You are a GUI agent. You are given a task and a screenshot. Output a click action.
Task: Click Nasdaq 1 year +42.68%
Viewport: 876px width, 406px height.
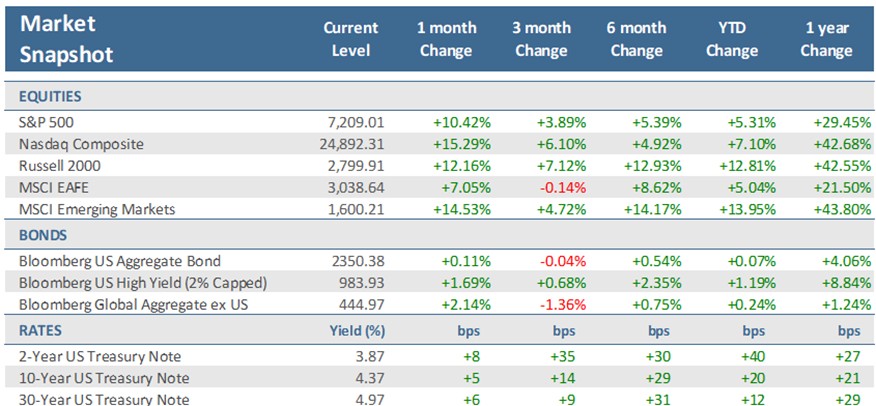[842, 144]
